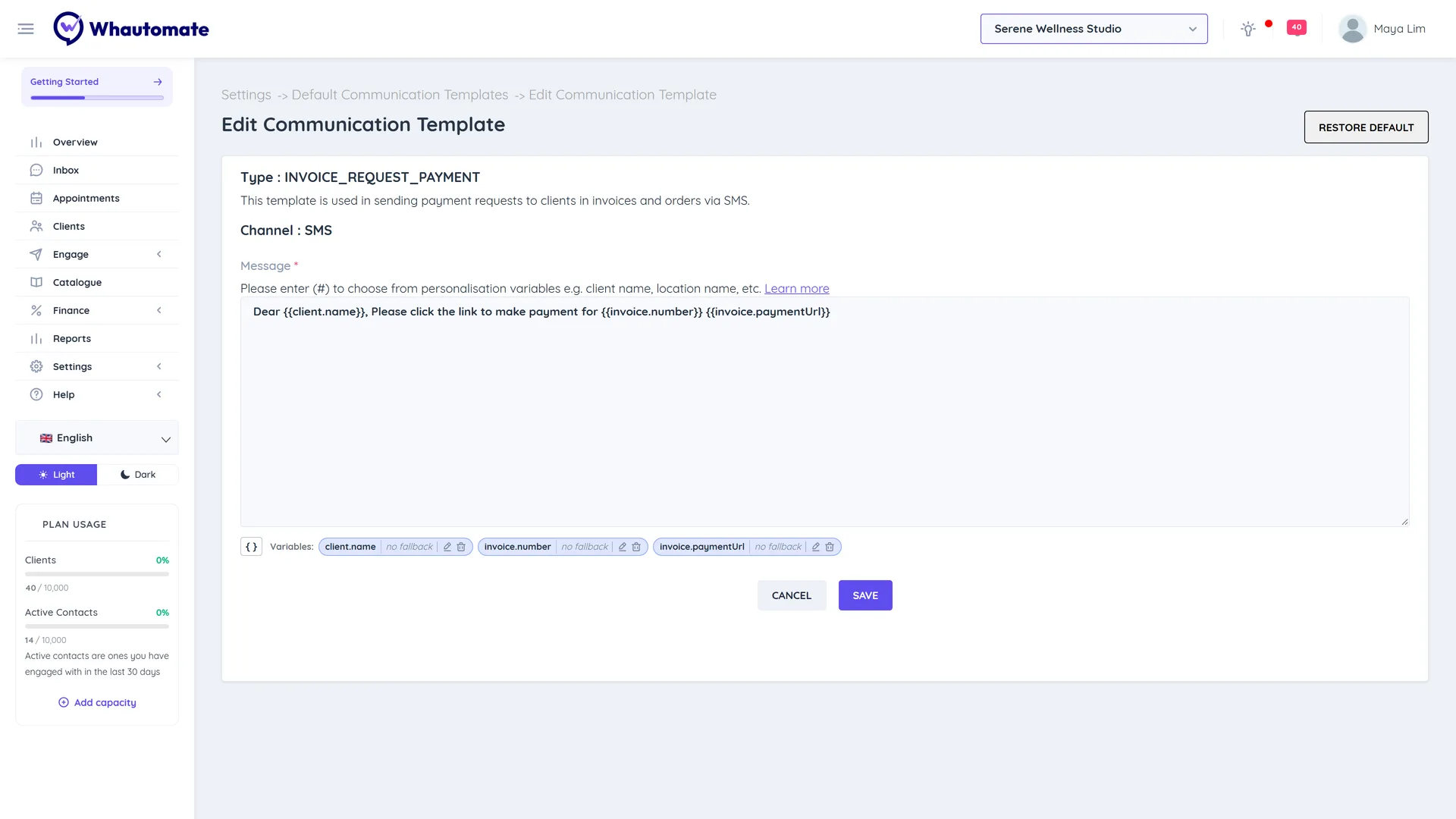Screen dimensions: 1456x819
Task: Click inside the Message text area
Action: (824, 412)
